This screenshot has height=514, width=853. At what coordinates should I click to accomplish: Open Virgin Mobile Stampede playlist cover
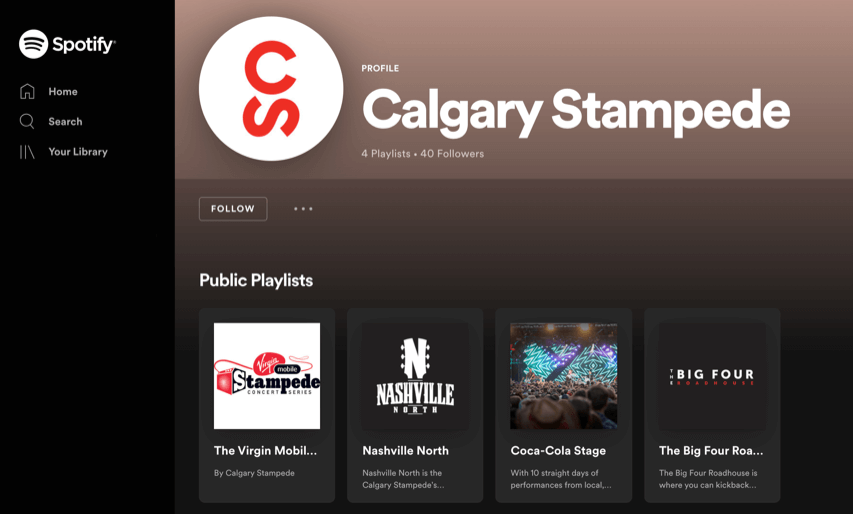(x=267, y=376)
